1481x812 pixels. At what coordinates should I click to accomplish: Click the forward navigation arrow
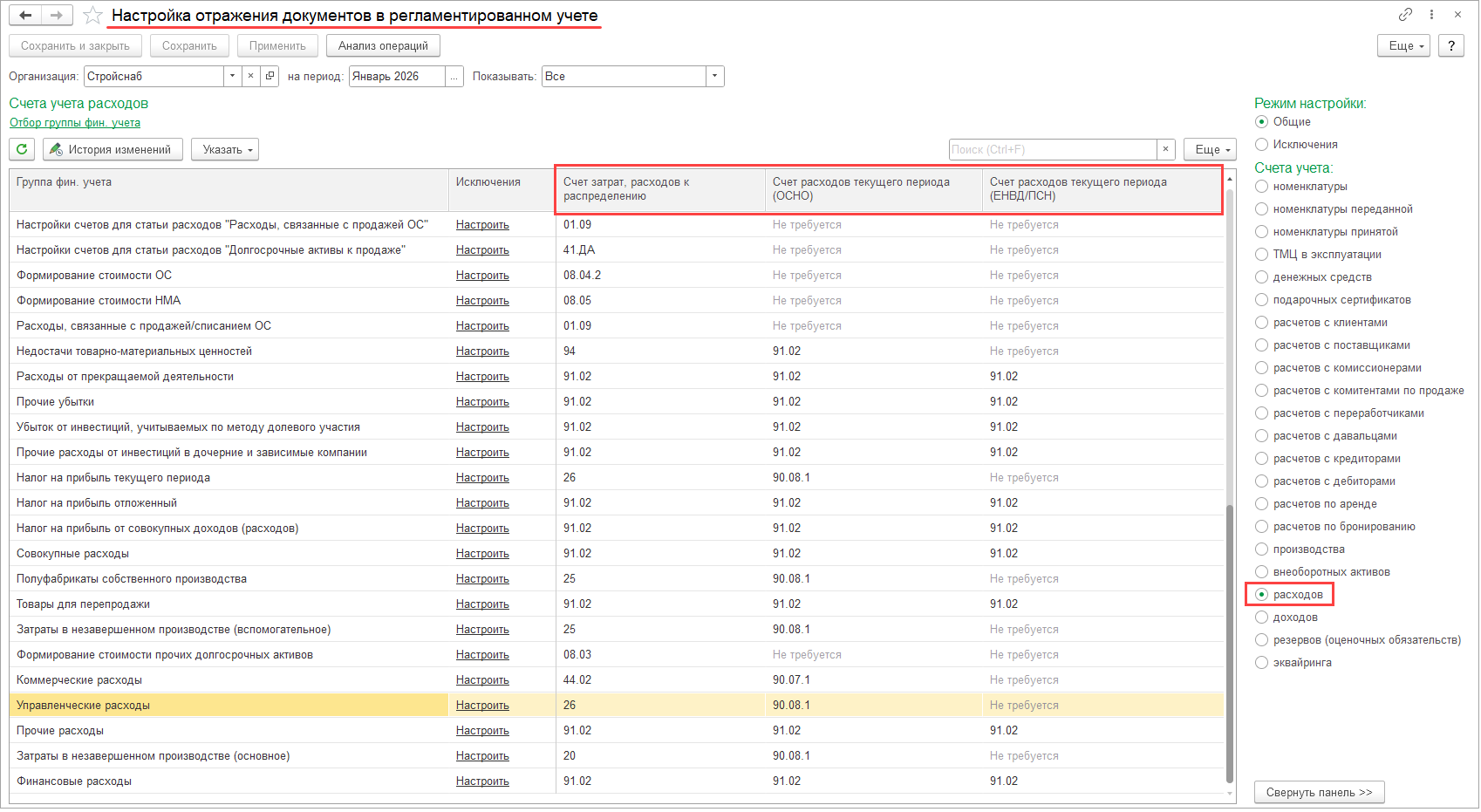(x=56, y=16)
